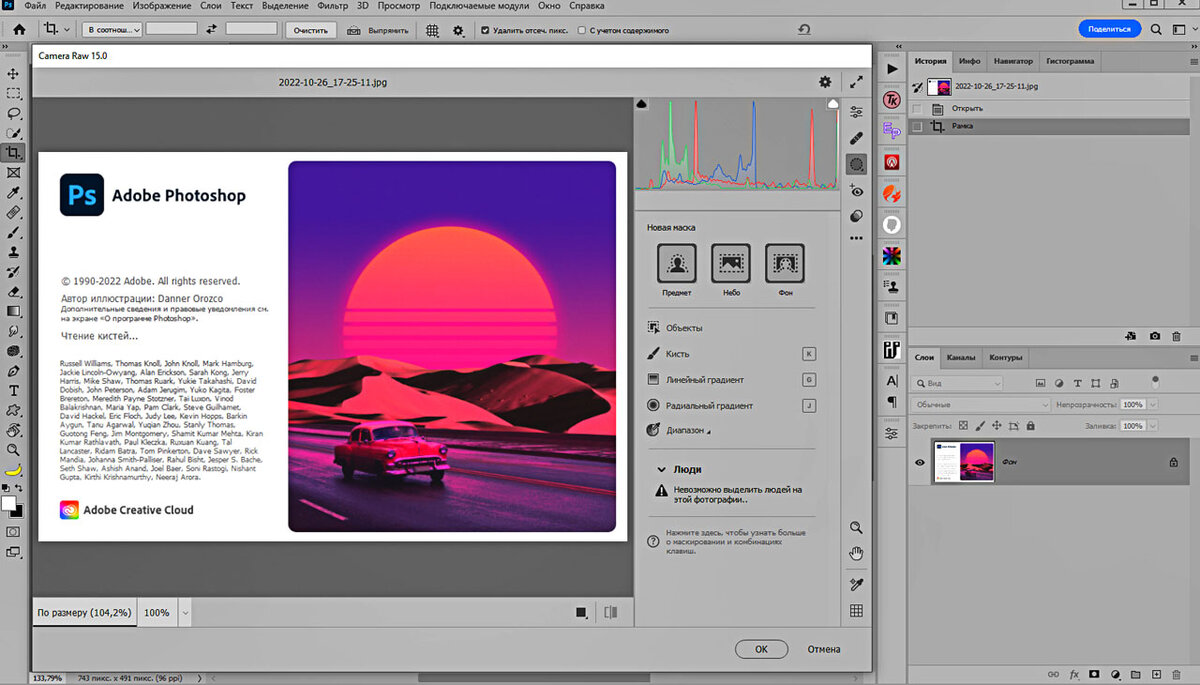Swap crop width and height values
This screenshot has height=685, width=1200.
pyautogui.click(x=211, y=30)
